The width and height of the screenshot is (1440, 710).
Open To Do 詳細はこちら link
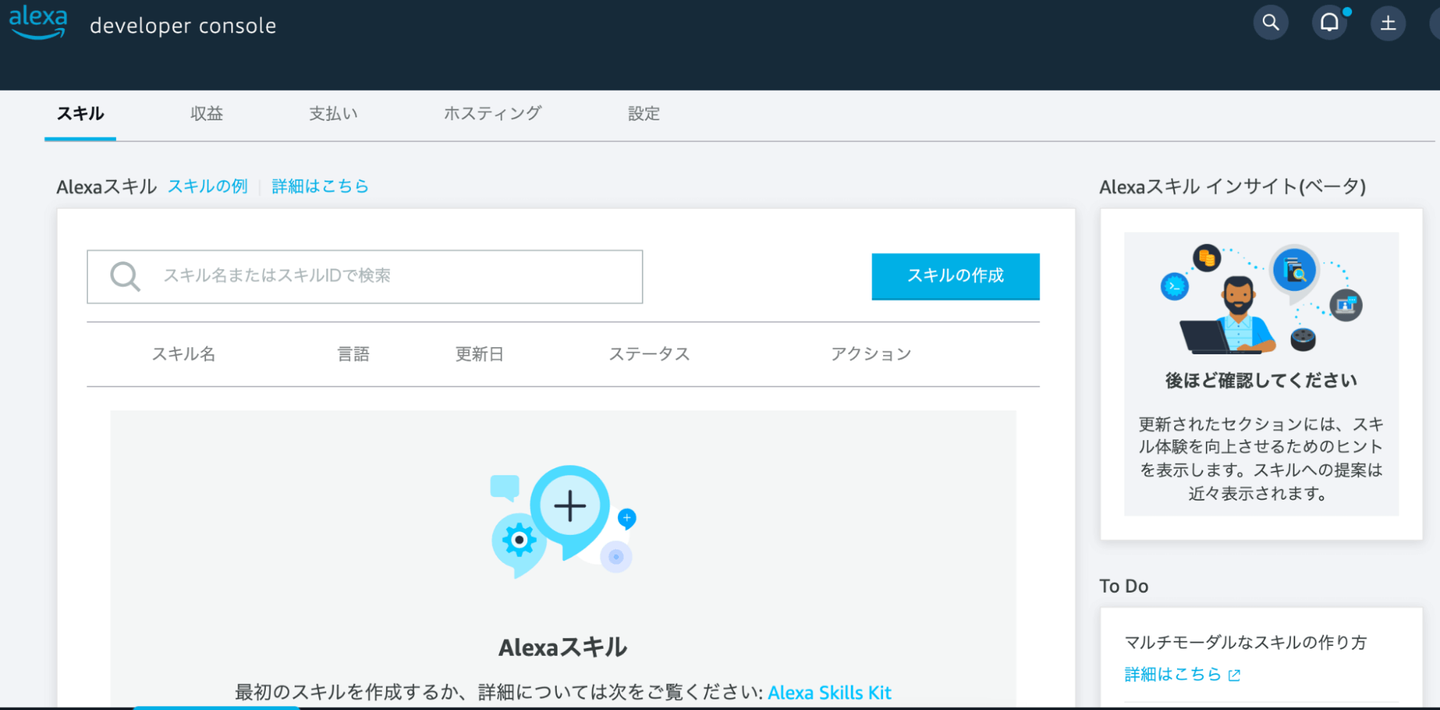click(1173, 674)
